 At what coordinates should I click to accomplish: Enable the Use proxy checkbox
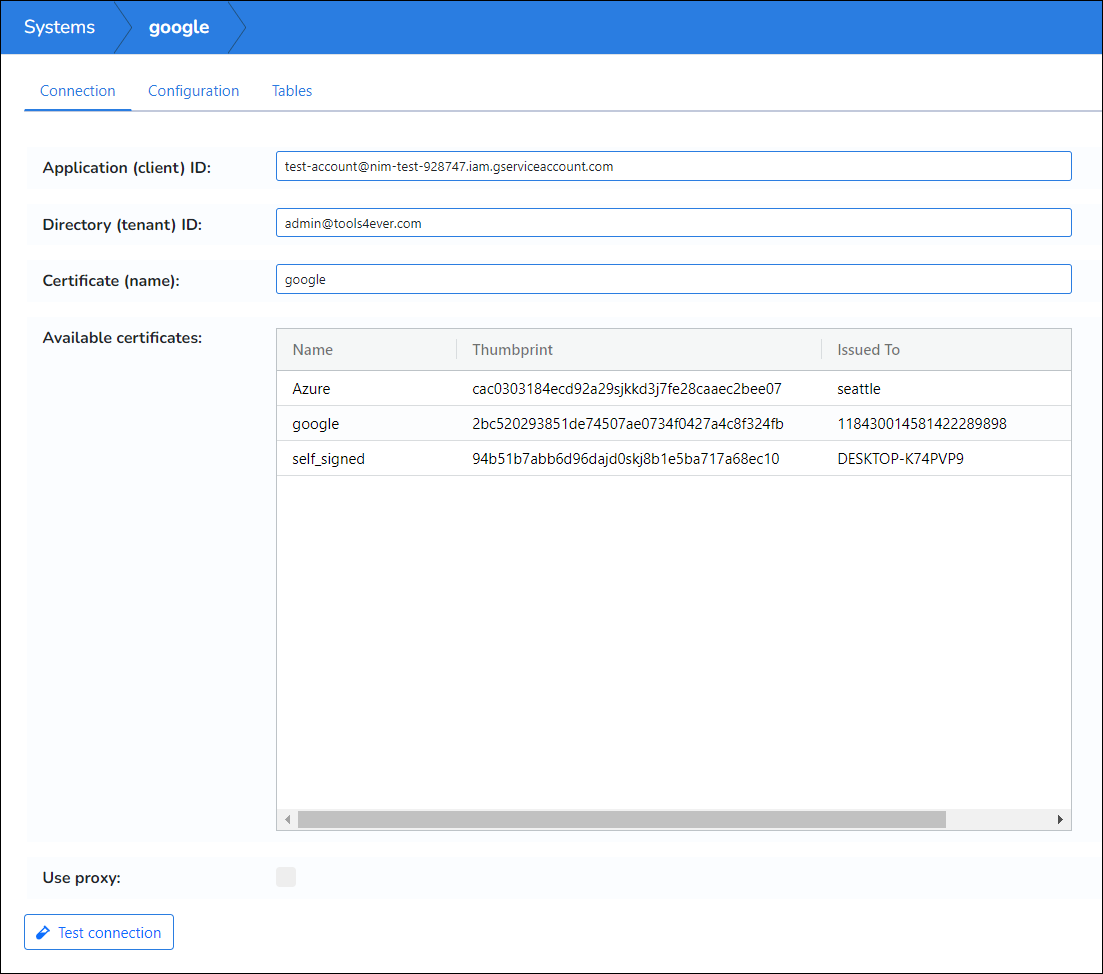tap(286, 878)
